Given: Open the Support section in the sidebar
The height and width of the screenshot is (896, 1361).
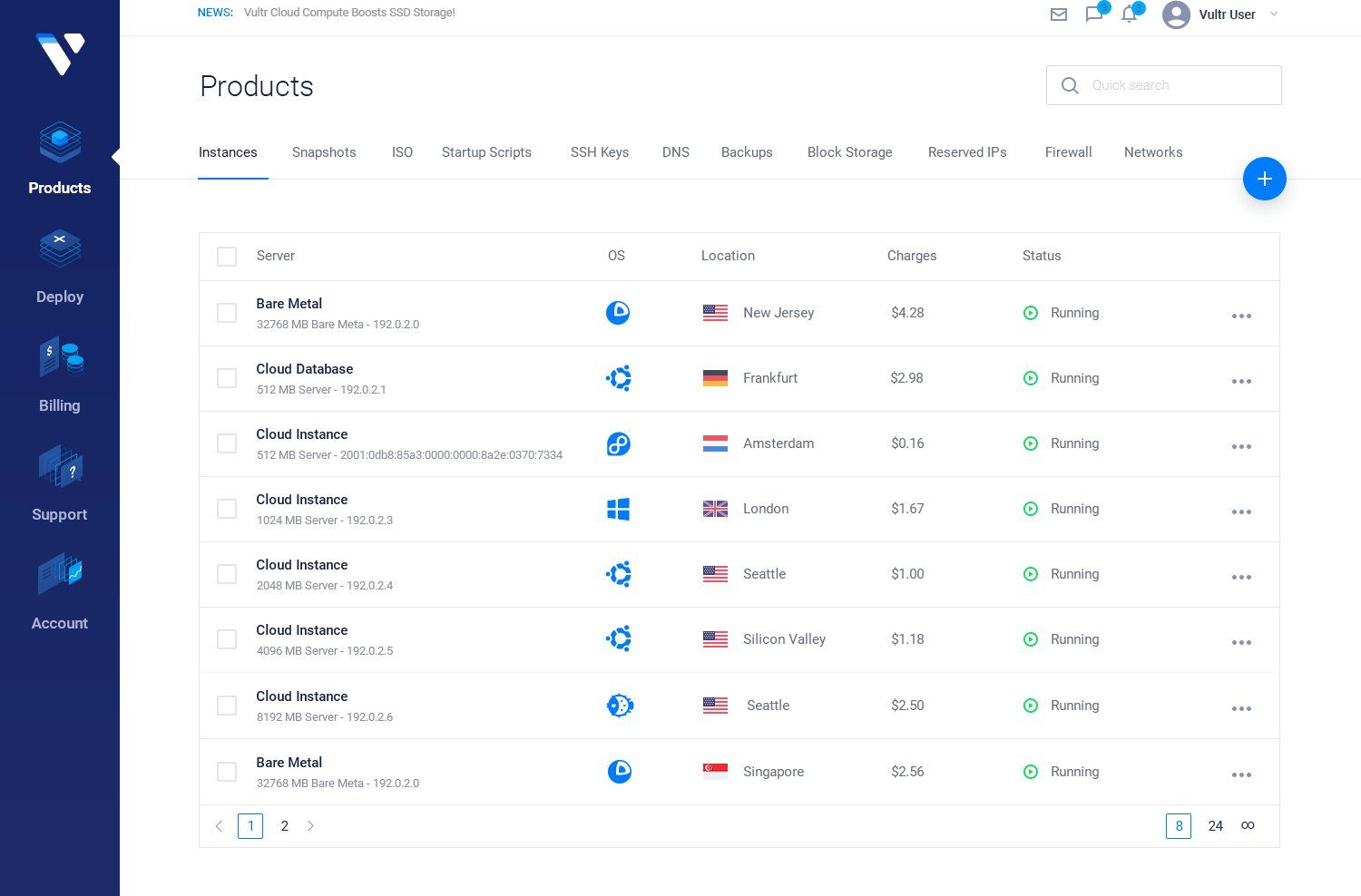Looking at the screenshot, I should (x=60, y=485).
